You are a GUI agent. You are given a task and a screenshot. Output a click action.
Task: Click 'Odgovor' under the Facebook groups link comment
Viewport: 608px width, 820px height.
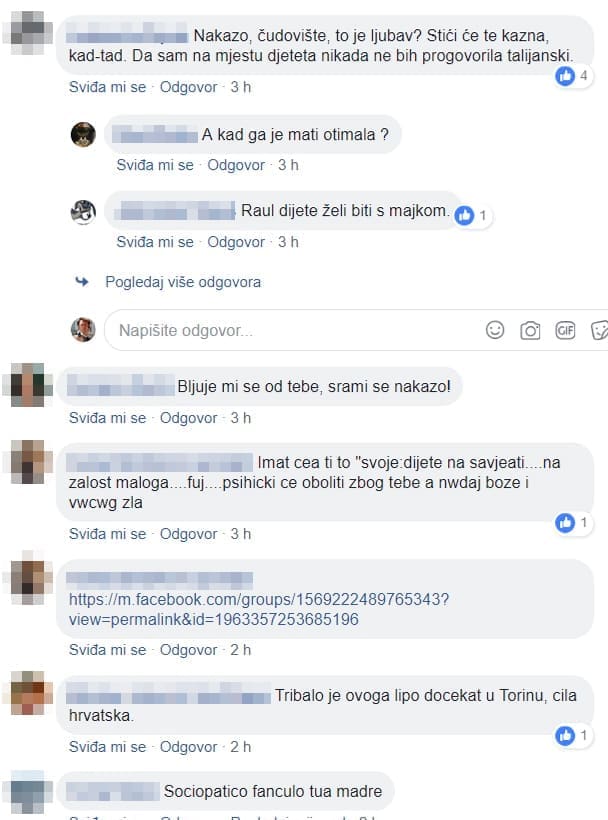point(188,650)
